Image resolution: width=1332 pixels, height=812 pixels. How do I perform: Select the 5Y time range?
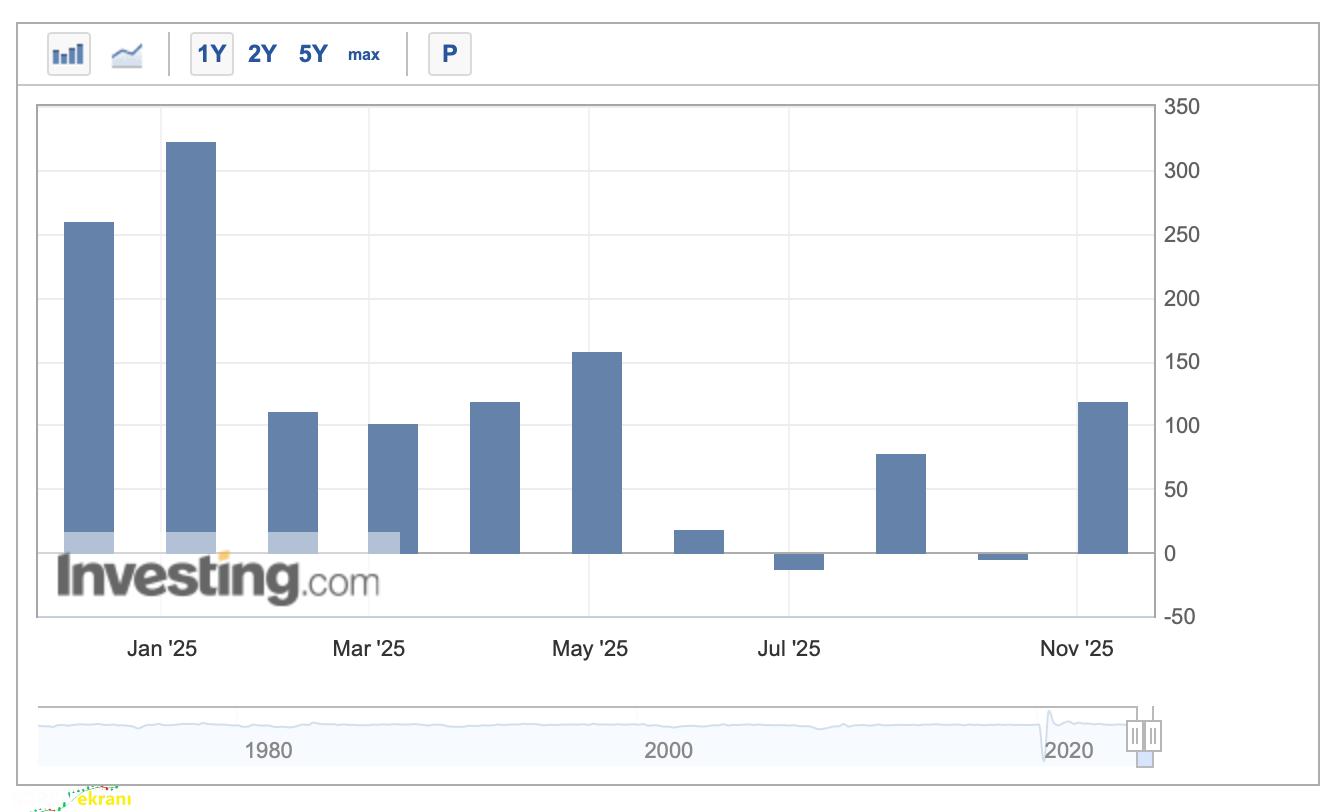click(x=313, y=54)
